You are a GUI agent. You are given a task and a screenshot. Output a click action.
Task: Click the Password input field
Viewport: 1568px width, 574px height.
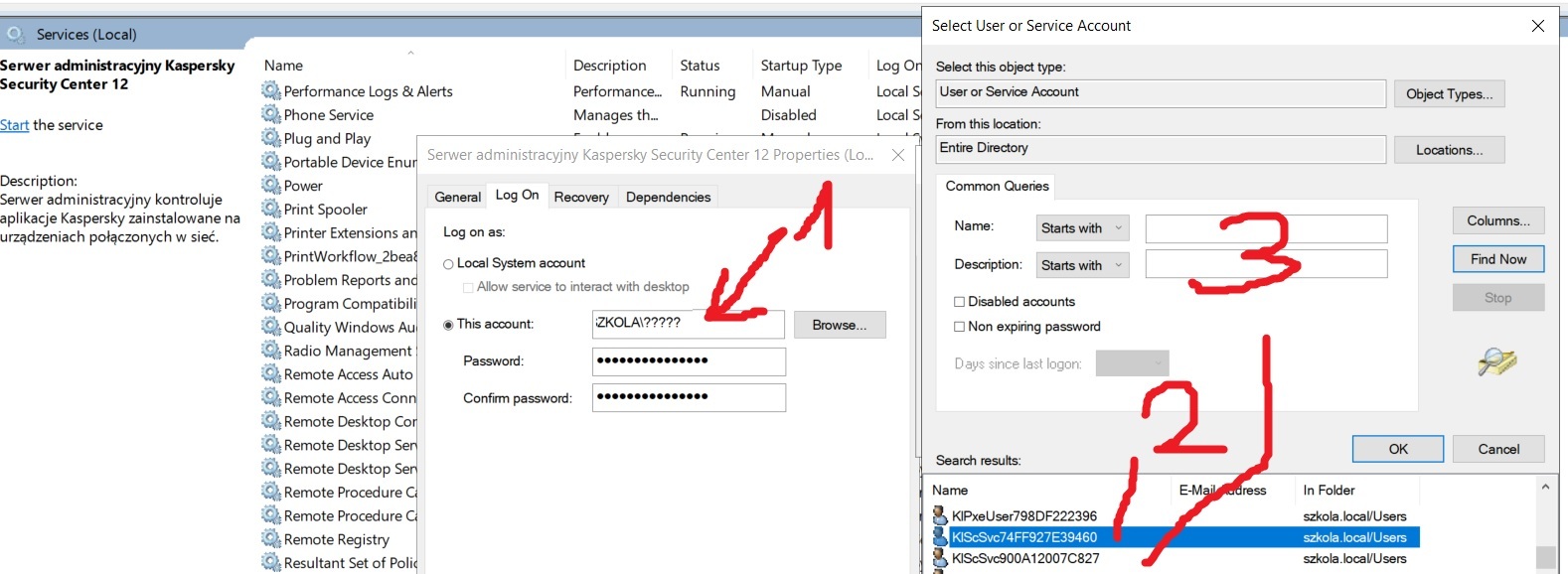689,361
